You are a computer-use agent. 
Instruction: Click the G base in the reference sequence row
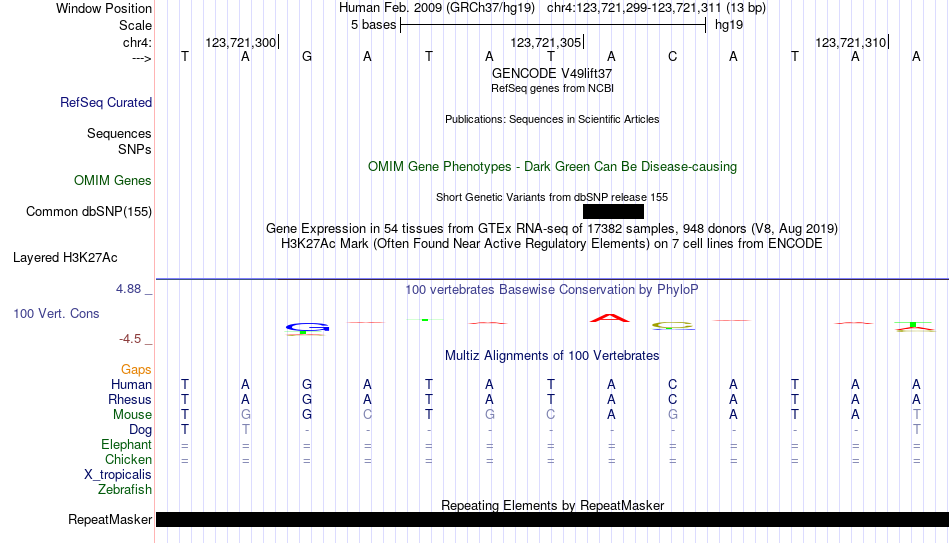(x=307, y=57)
